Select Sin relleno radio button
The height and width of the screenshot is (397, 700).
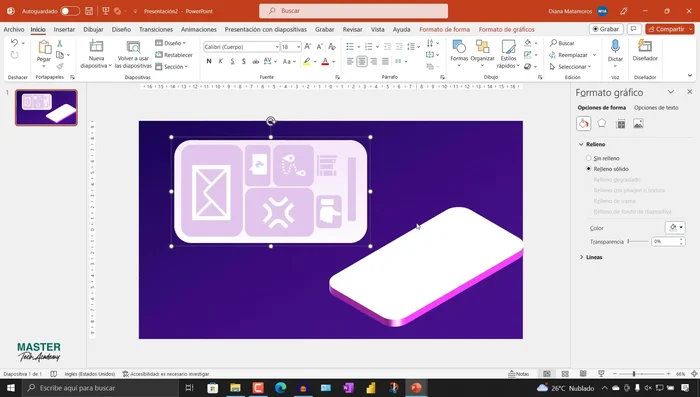click(x=588, y=158)
